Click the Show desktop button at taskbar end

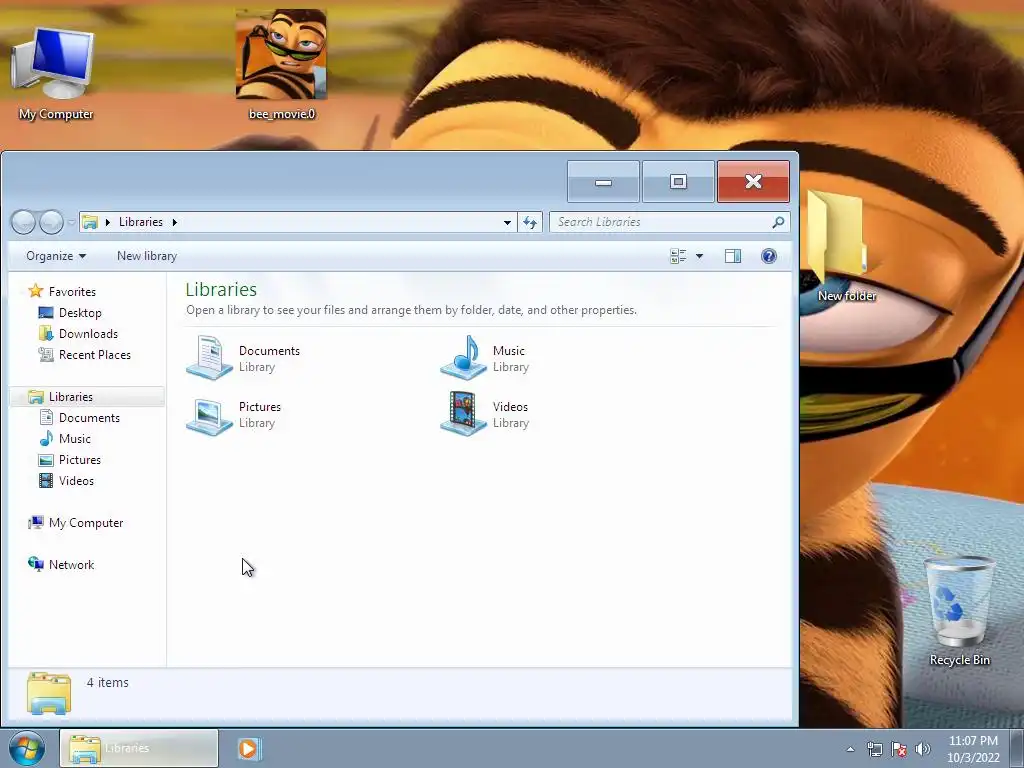tap(1017, 748)
